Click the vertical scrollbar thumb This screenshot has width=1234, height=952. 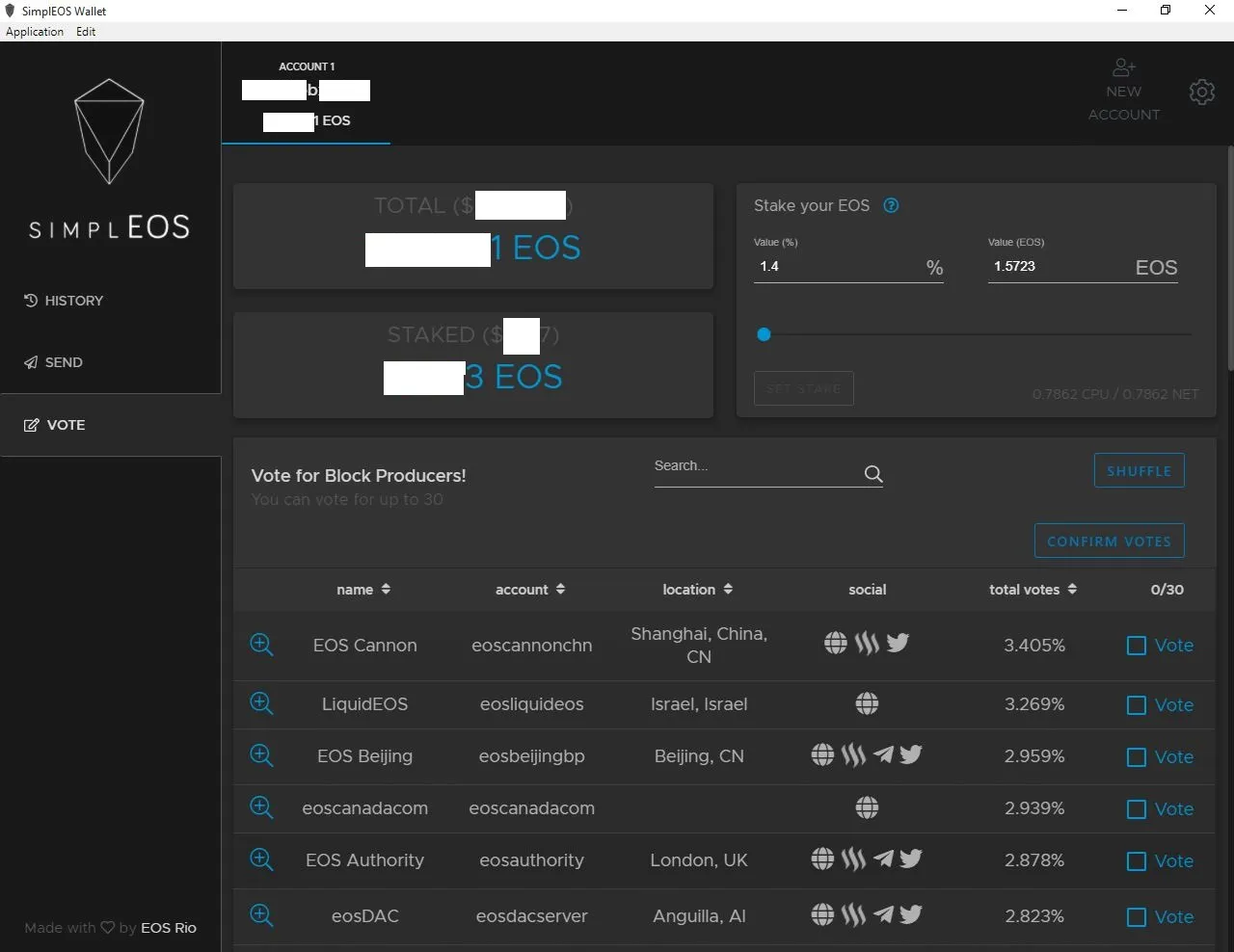(x=1230, y=258)
